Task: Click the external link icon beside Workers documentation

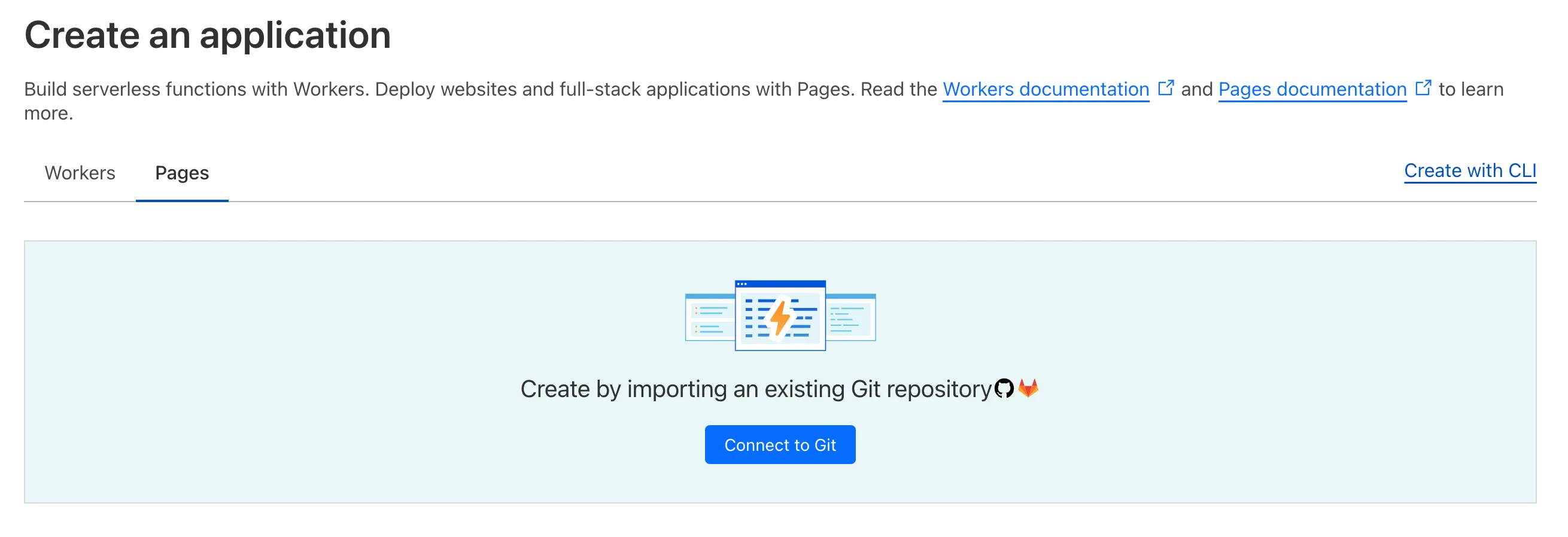Action: pyautogui.click(x=1167, y=87)
